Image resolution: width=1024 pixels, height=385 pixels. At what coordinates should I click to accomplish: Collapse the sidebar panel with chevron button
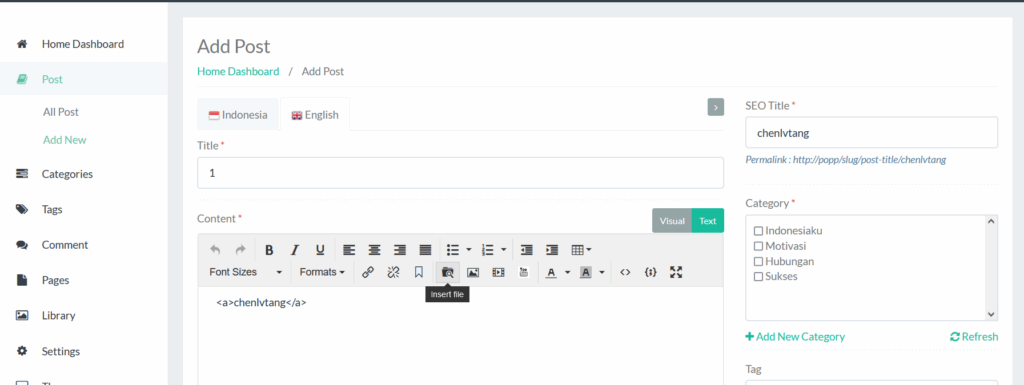(x=716, y=107)
